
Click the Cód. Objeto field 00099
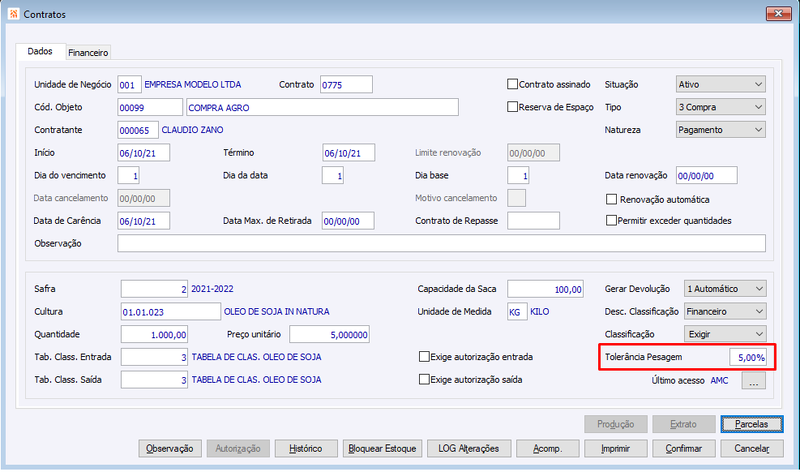pyautogui.click(x=150, y=108)
